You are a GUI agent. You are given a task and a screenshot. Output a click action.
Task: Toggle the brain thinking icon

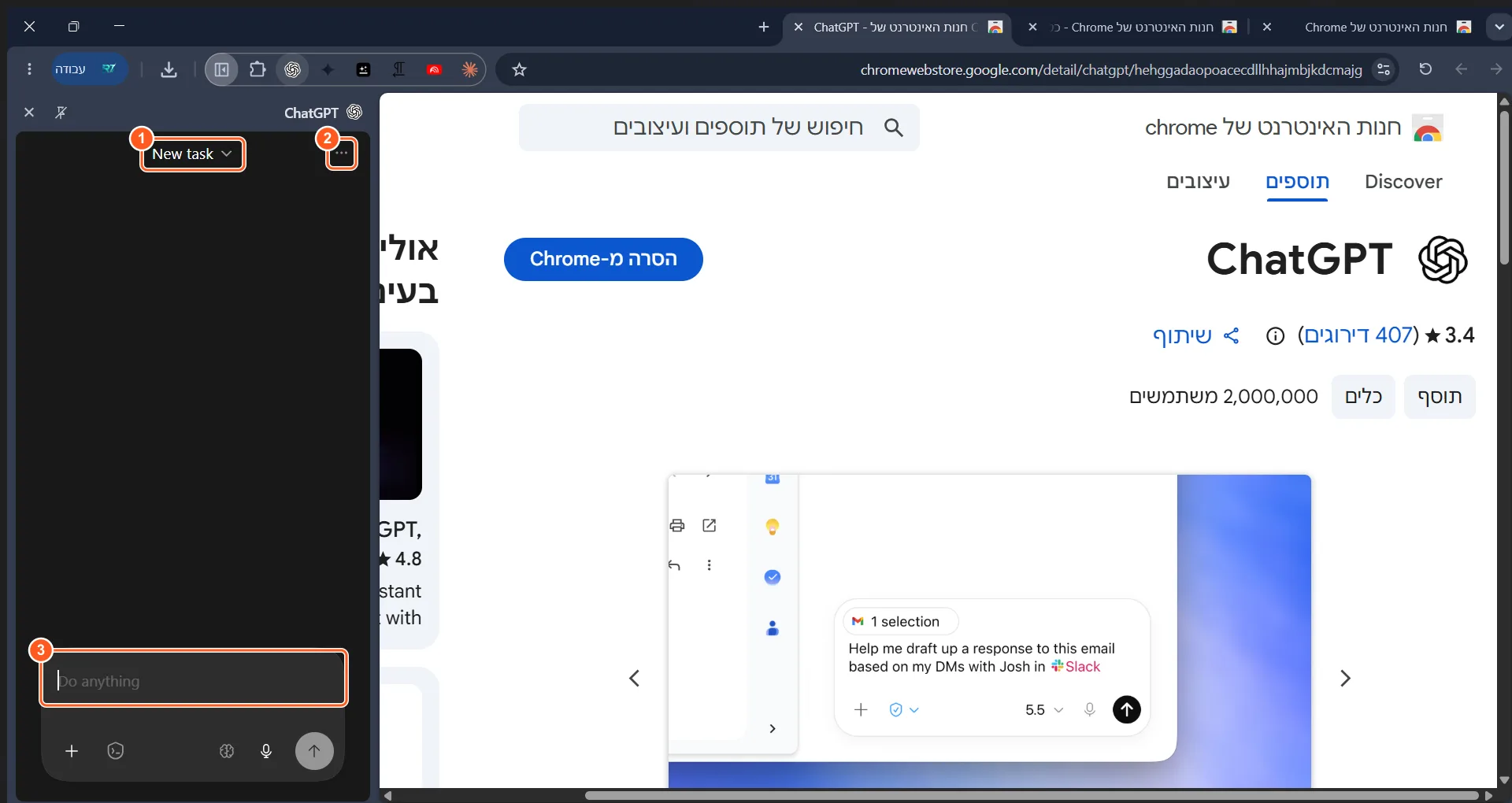pyautogui.click(x=227, y=751)
